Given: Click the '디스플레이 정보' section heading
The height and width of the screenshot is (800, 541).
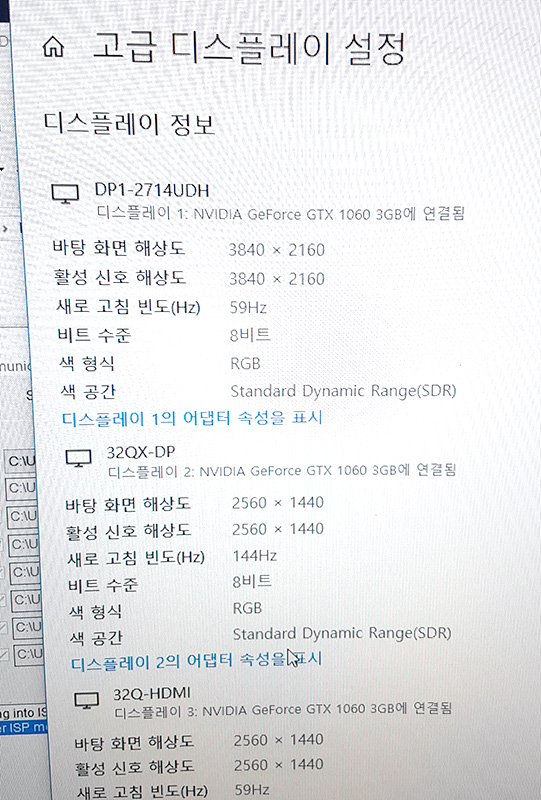Looking at the screenshot, I should click(129, 124).
